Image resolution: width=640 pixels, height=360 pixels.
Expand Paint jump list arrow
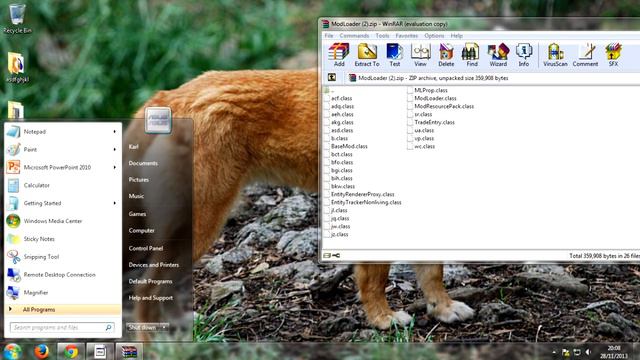click(115, 149)
